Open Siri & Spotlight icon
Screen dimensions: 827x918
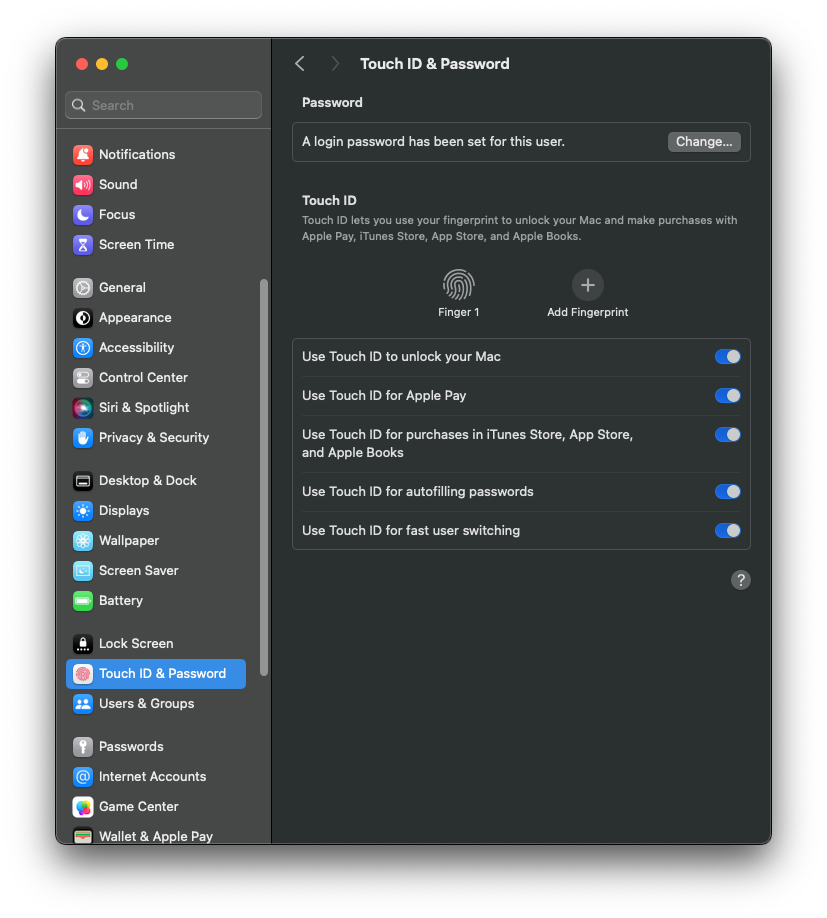(83, 407)
